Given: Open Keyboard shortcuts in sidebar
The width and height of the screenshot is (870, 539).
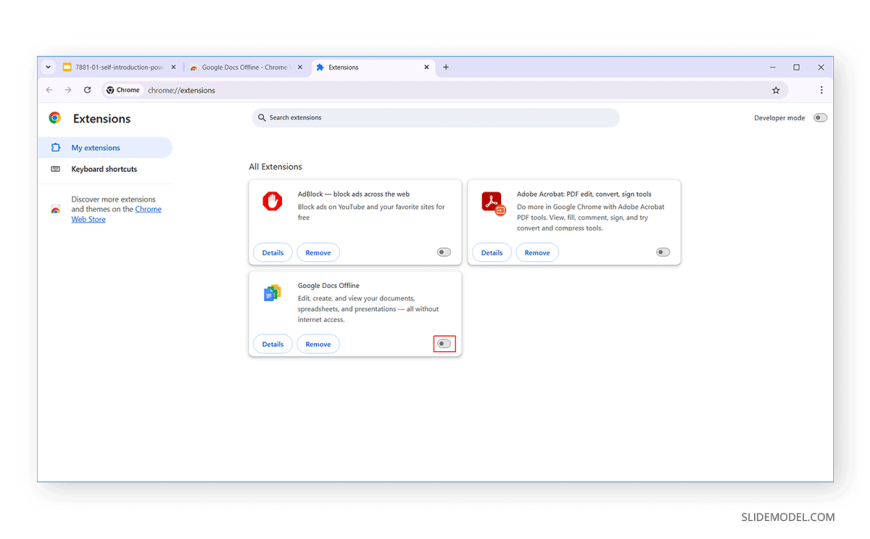Looking at the screenshot, I should click(105, 169).
